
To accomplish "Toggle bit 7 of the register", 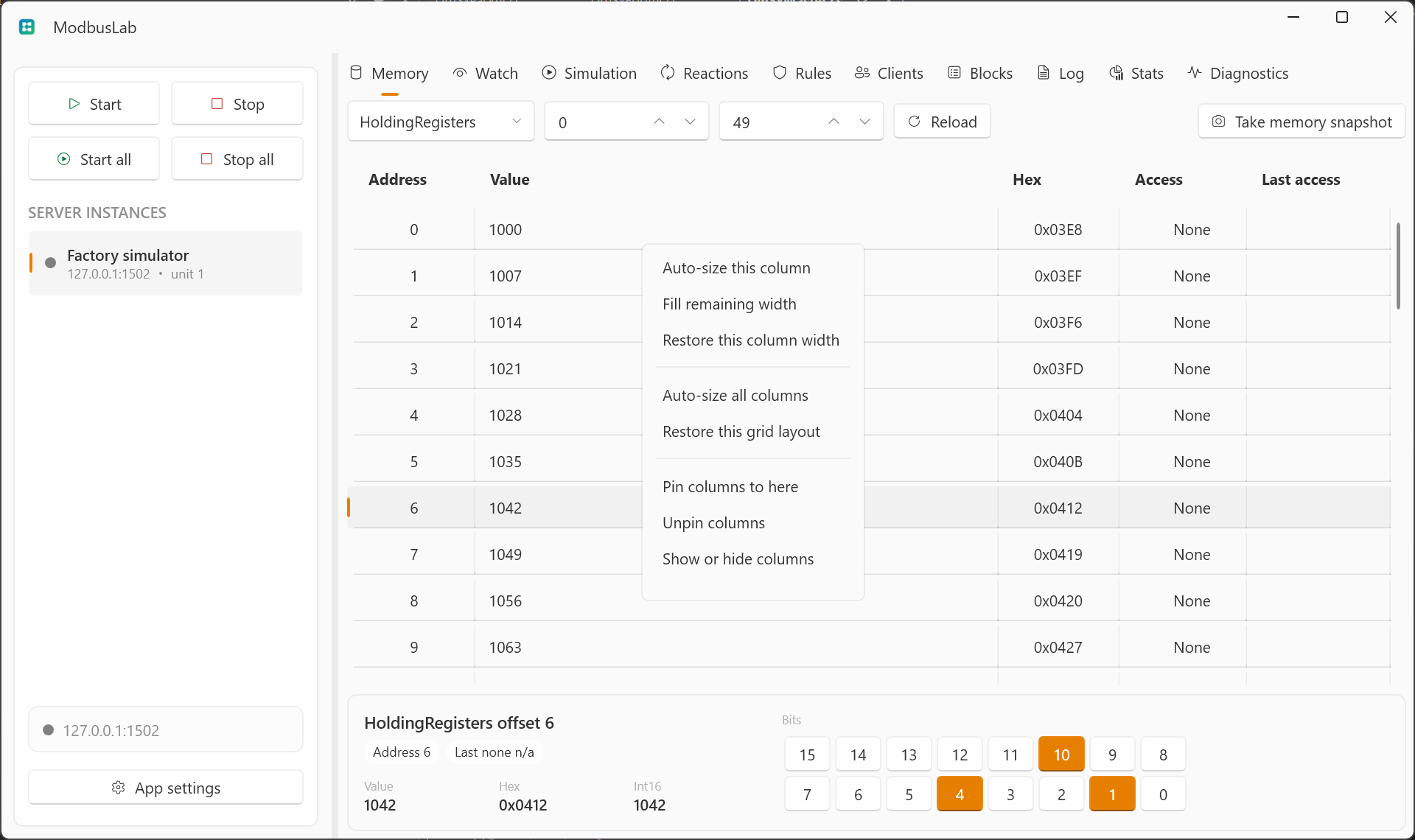I will (x=807, y=794).
